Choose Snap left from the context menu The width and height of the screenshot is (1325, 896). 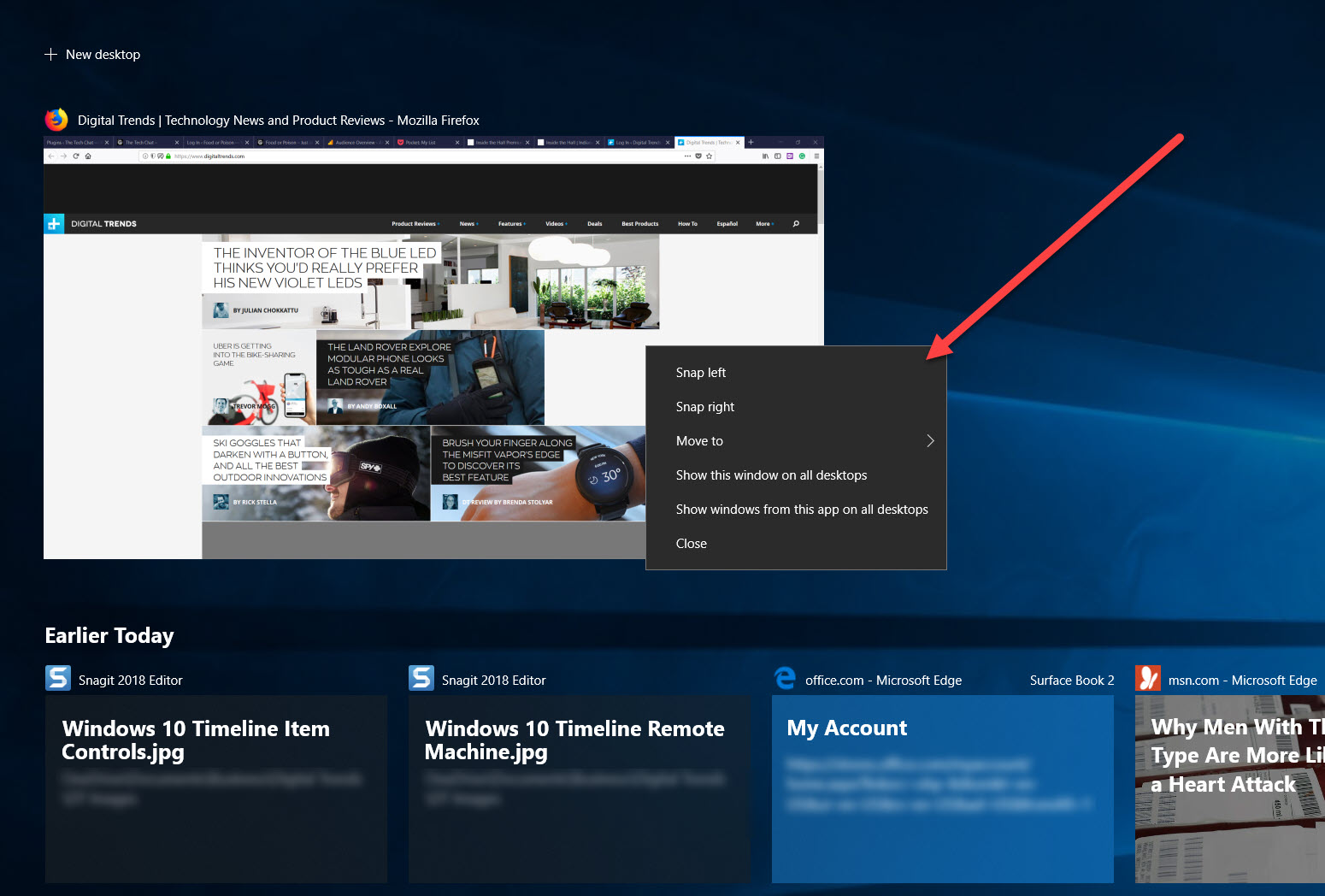(x=796, y=373)
